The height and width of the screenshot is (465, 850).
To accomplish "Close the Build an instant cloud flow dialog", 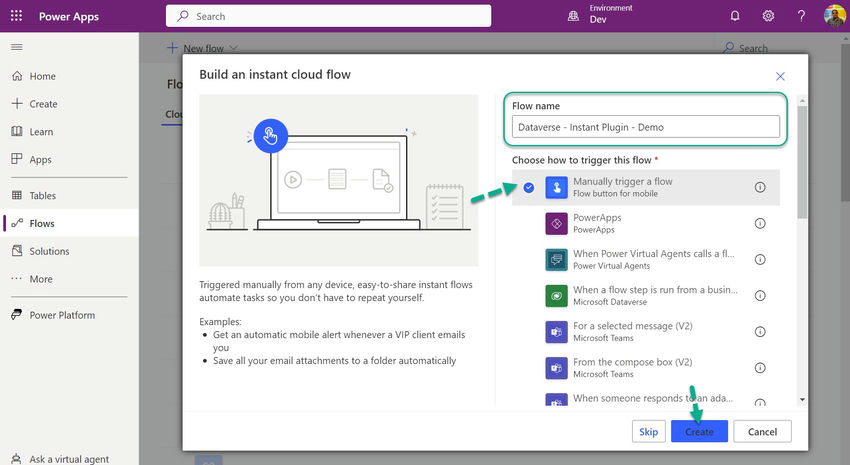I will 780,76.
